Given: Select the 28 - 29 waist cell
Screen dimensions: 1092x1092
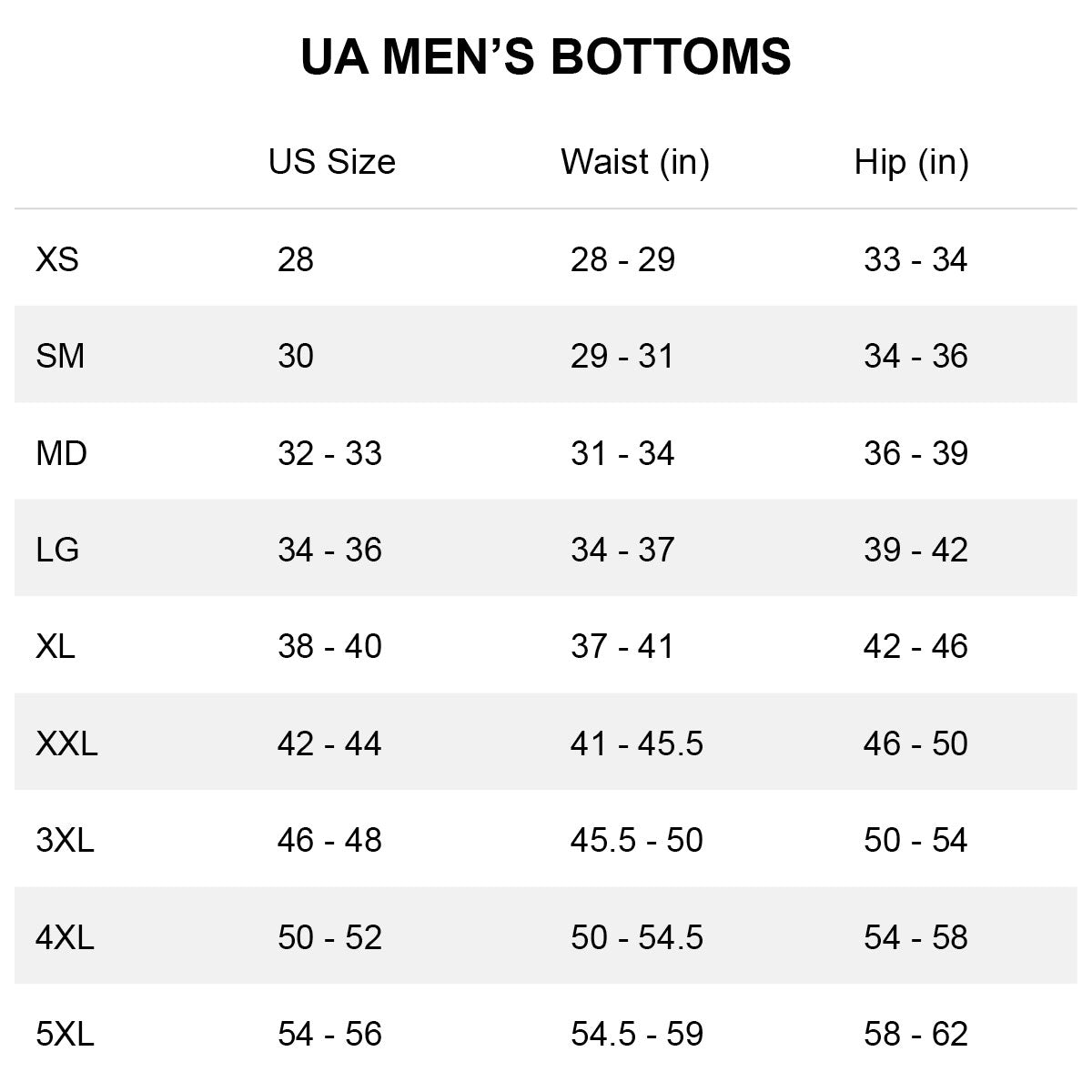Looking at the screenshot, I should coord(622,259).
